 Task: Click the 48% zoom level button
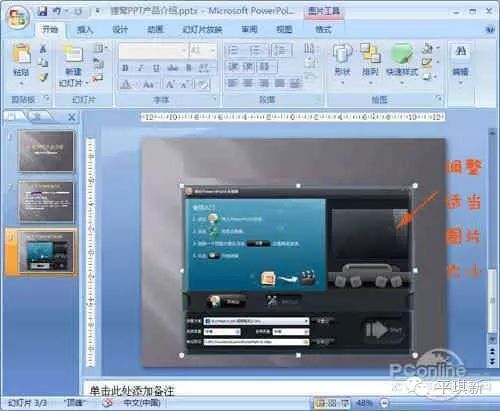[x=364, y=403]
